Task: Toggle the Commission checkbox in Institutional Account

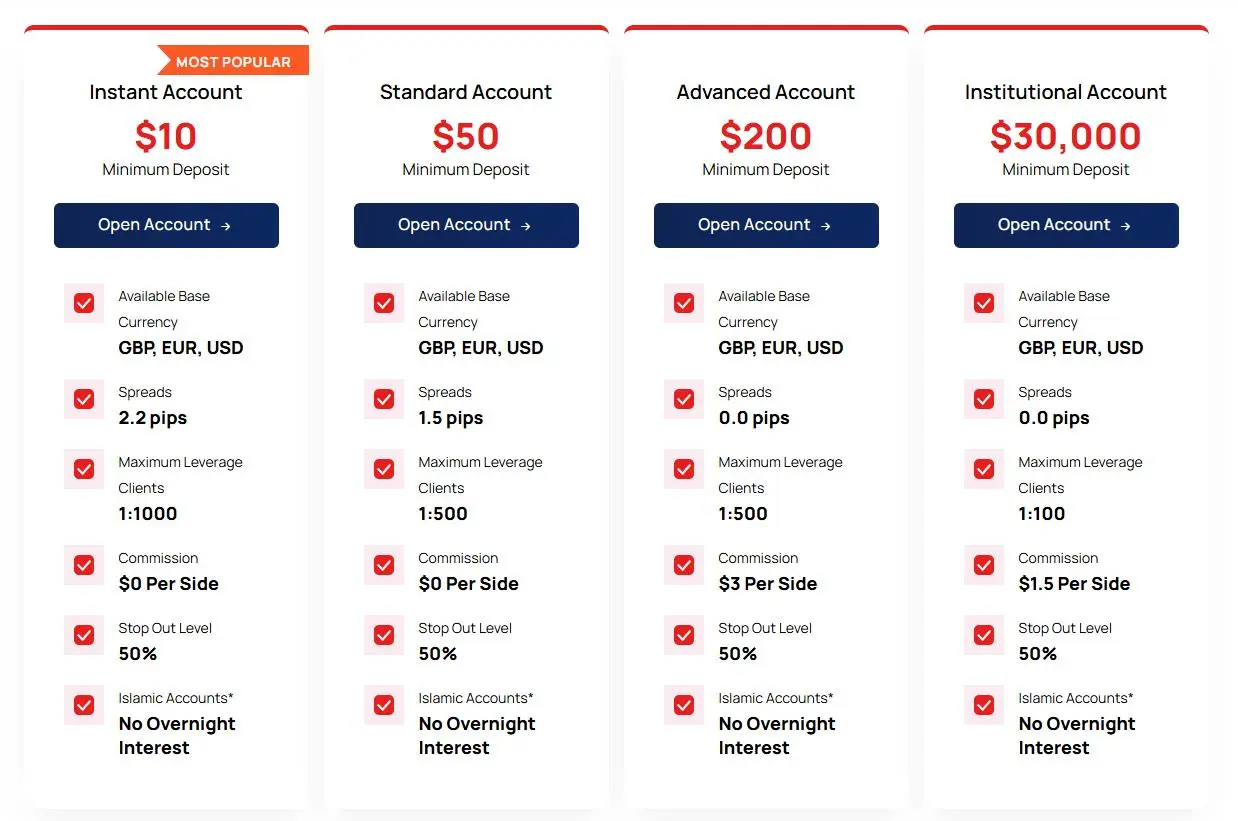Action: (984, 565)
